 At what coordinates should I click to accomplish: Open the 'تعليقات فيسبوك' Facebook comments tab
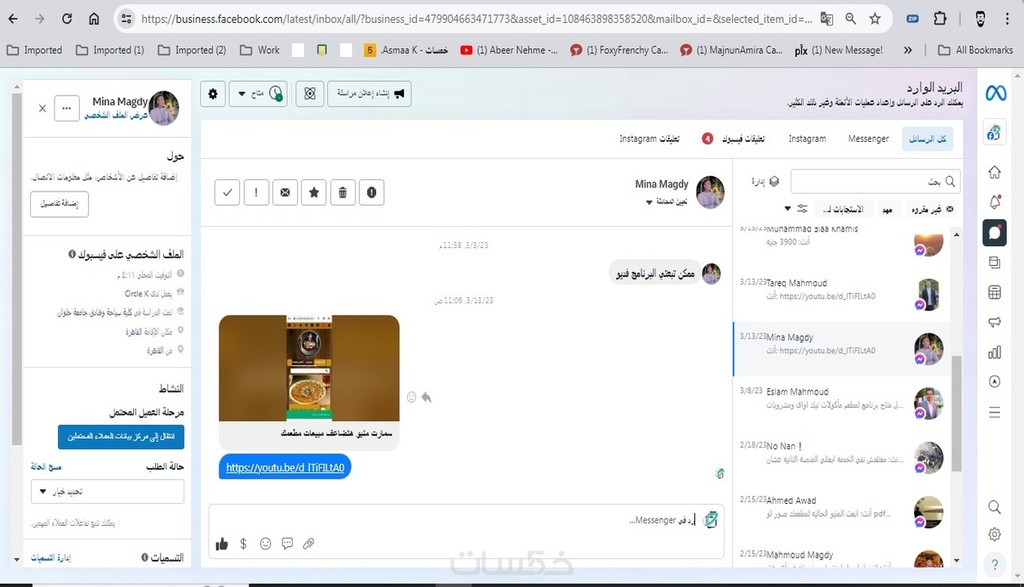pyautogui.click(x=734, y=139)
